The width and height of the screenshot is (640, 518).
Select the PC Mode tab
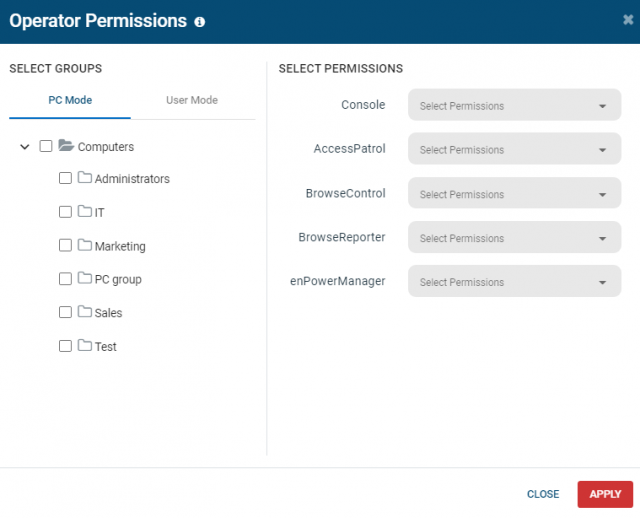(x=70, y=100)
